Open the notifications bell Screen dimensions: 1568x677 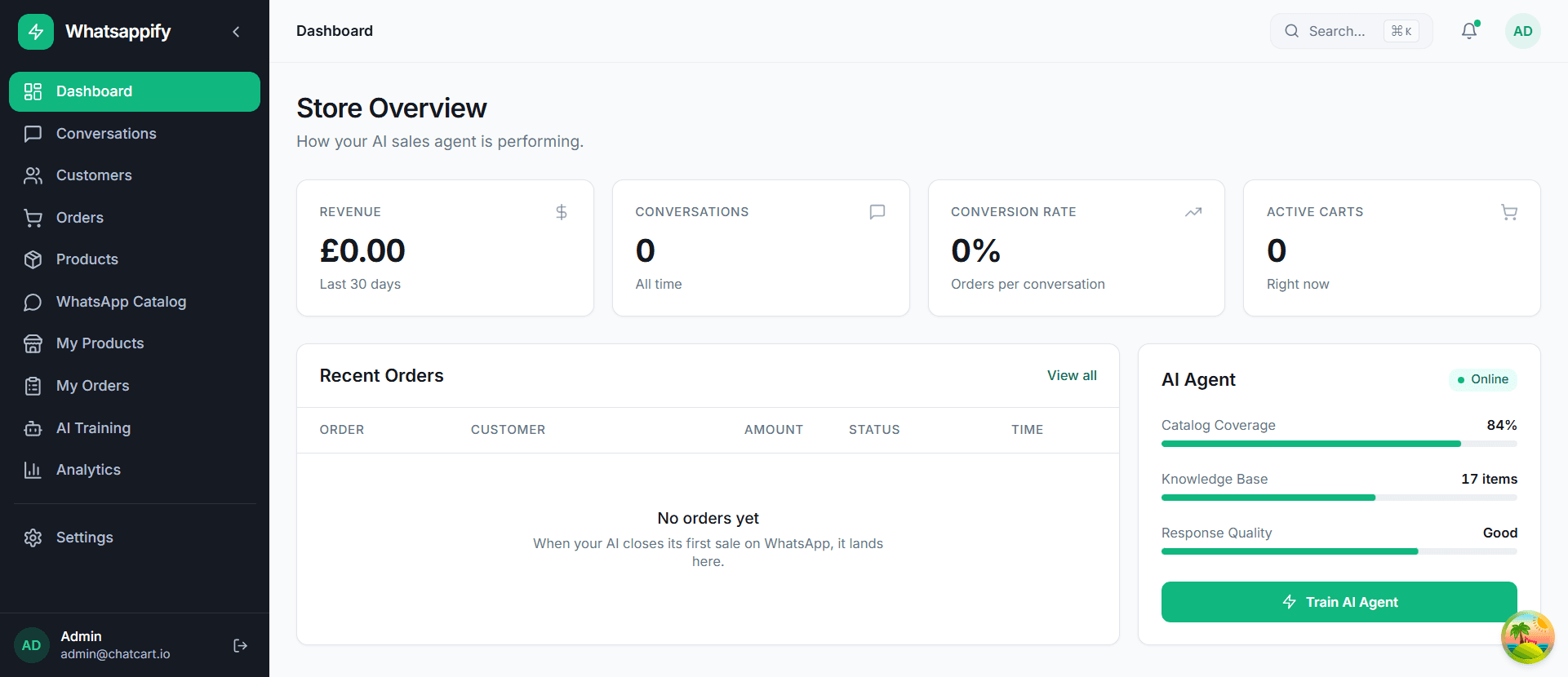coord(1469,31)
